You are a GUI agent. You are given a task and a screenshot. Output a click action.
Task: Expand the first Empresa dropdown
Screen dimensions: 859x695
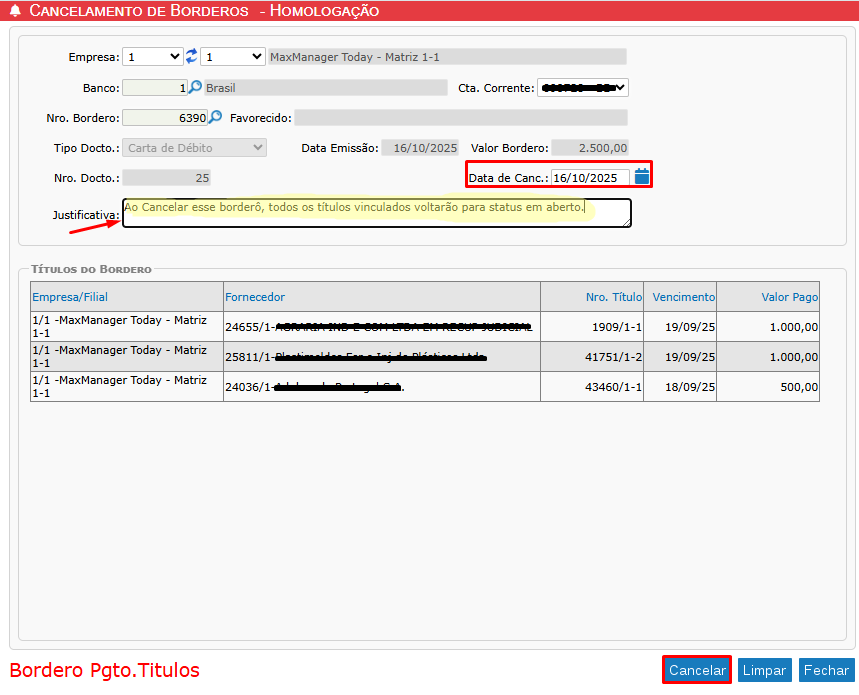click(153, 57)
